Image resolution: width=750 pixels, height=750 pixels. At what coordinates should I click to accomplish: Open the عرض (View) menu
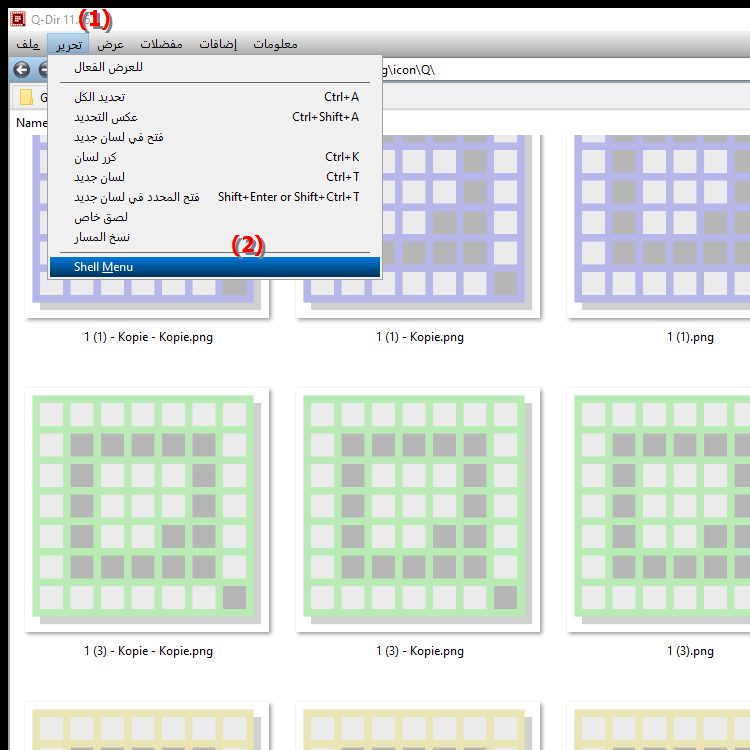[110, 44]
